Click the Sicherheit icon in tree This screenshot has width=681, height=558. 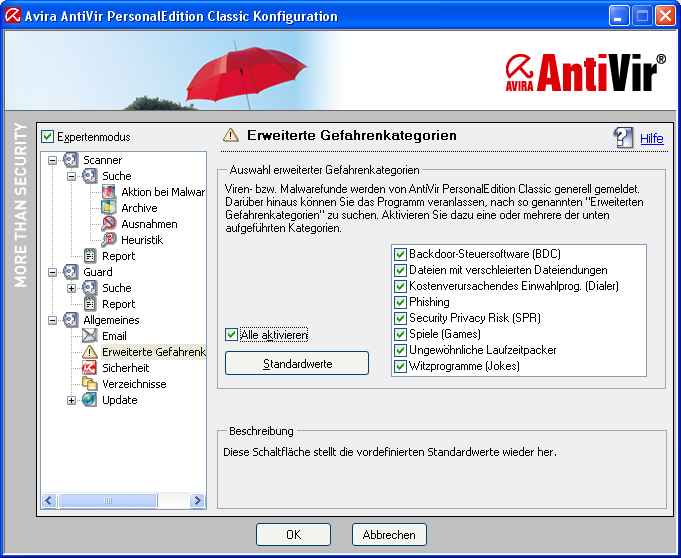(x=89, y=368)
